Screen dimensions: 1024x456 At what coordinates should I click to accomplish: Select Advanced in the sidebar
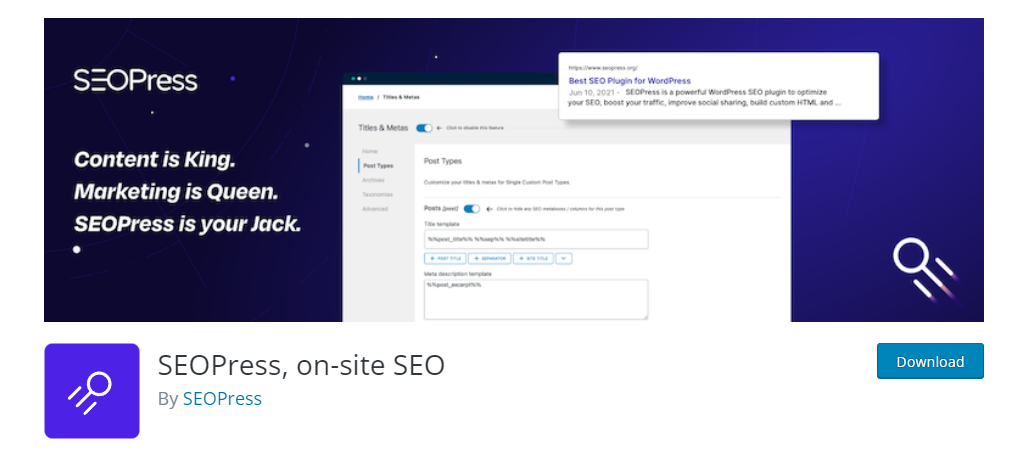pos(376,209)
